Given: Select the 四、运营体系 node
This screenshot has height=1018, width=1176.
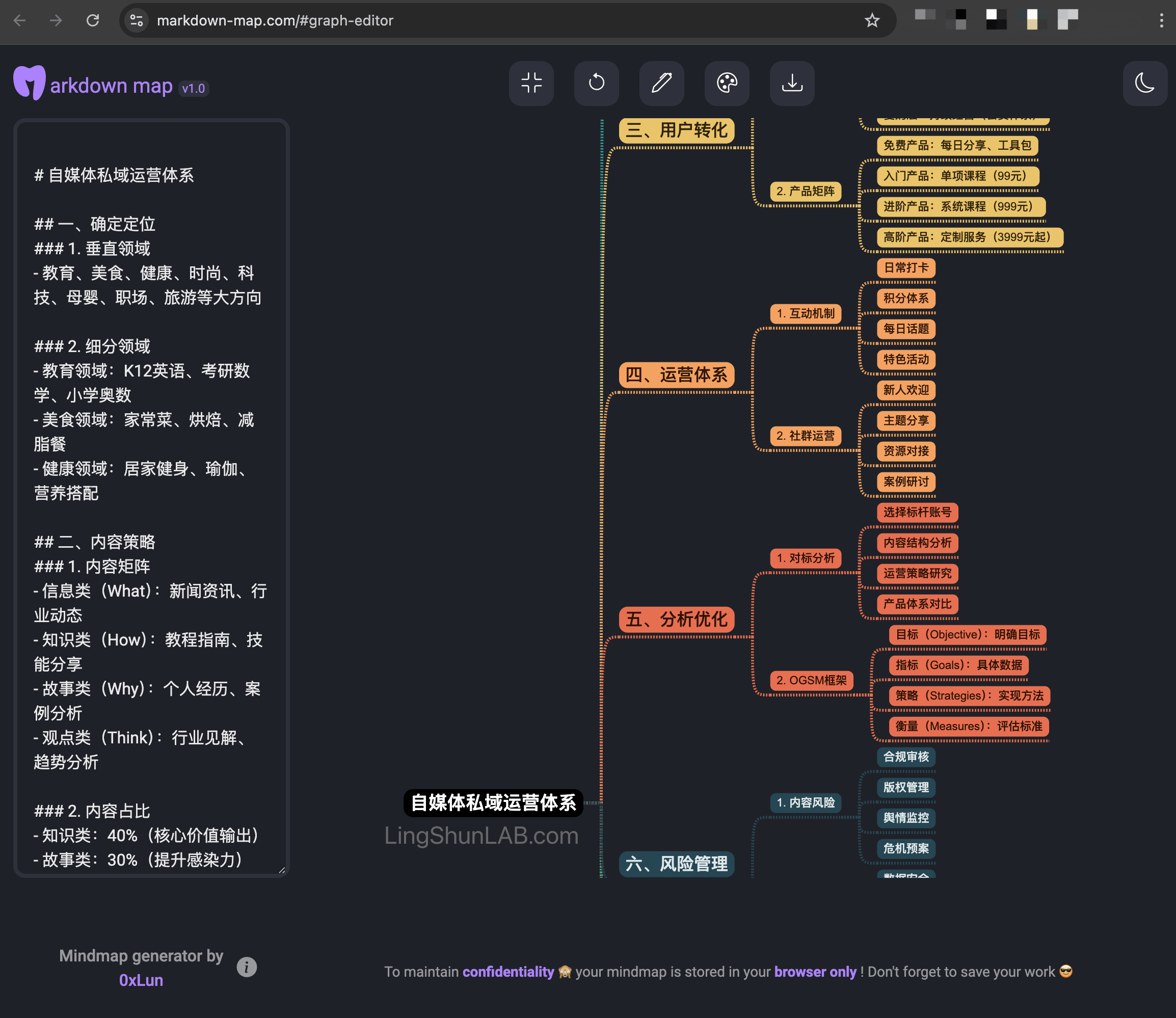Looking at the screenshot, I should 677,375.
